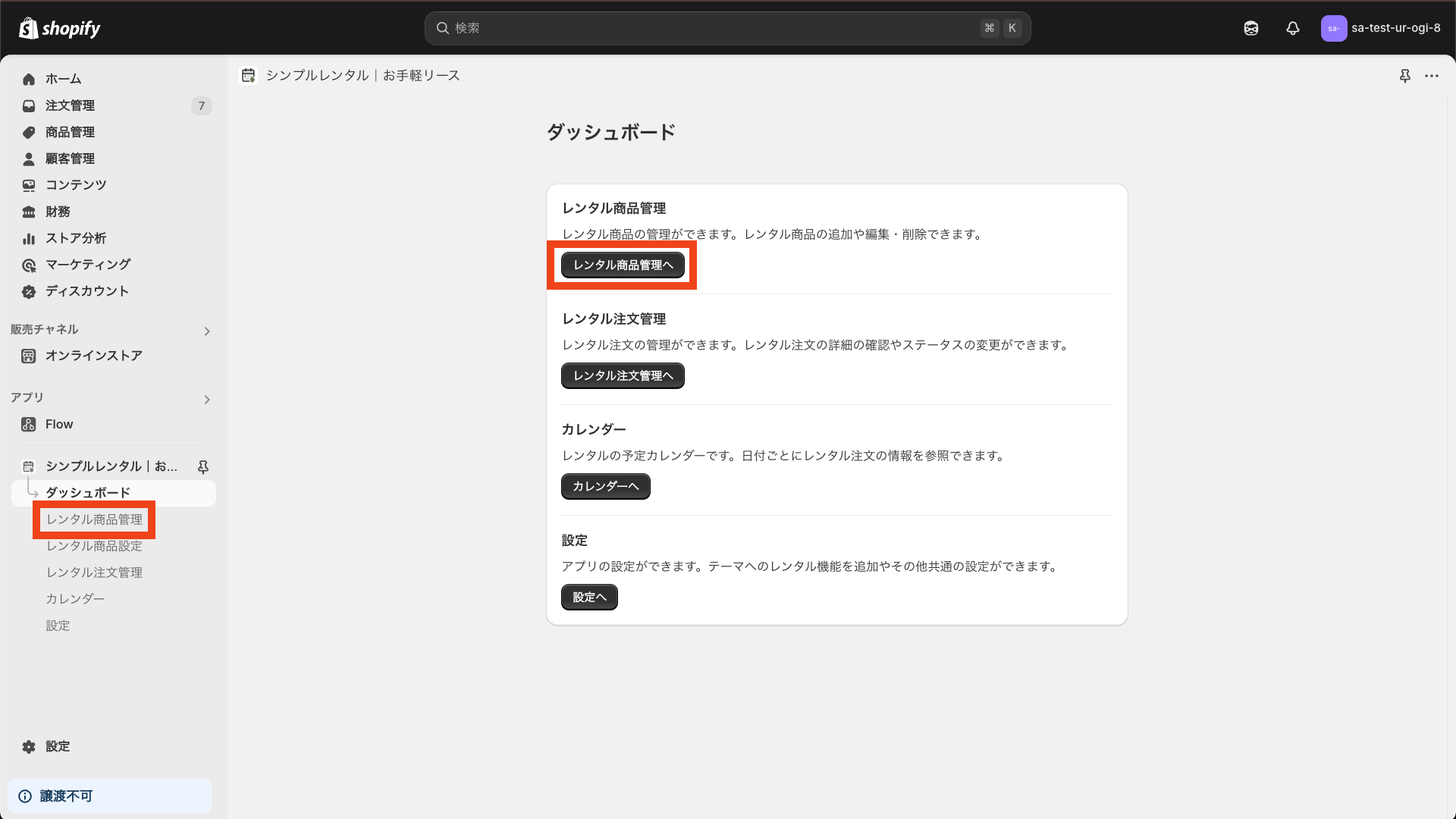Open the sa-test-ur-ogi-8 account menu
The image size is (1456, 819).
1380,28
